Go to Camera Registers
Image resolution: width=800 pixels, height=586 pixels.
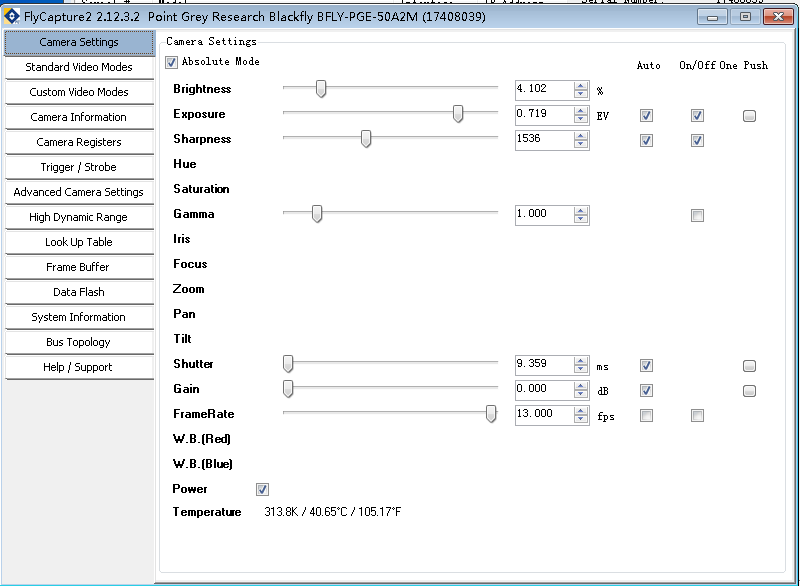pos(79,142)
